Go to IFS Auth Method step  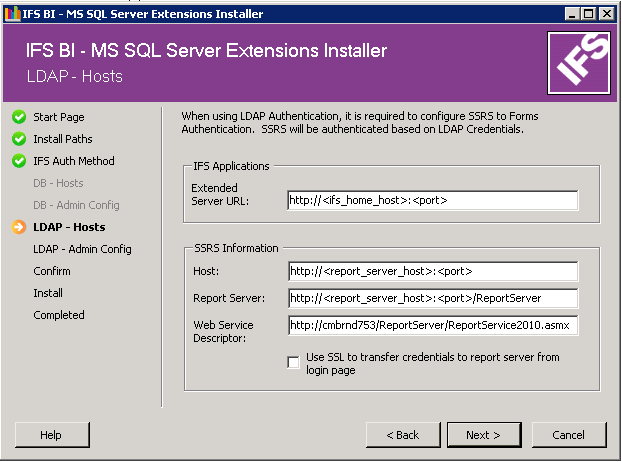[73, 161]
